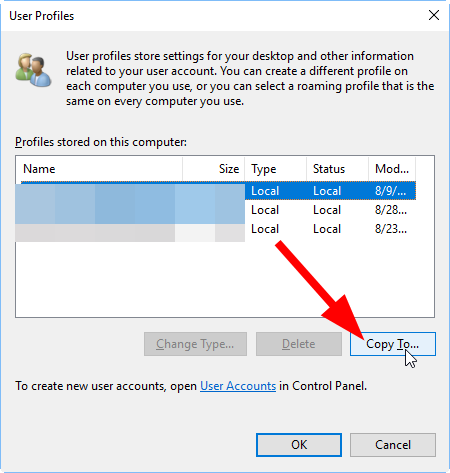This screenshot has width=450, height=473.
Task: Click the two-users profile icon
Action: click(x=33, y=70)
